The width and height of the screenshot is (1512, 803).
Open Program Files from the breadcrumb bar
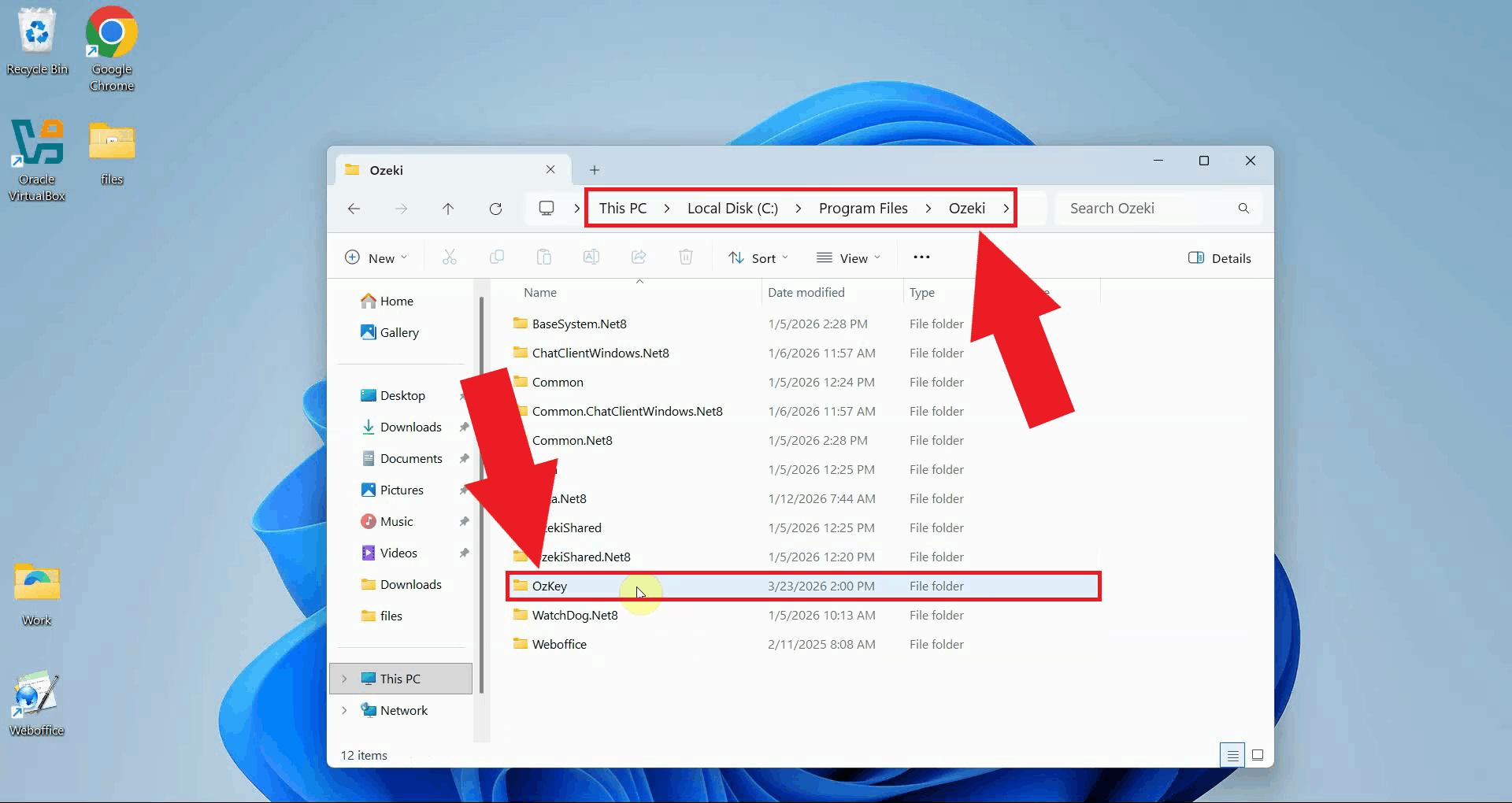point(863,208)
